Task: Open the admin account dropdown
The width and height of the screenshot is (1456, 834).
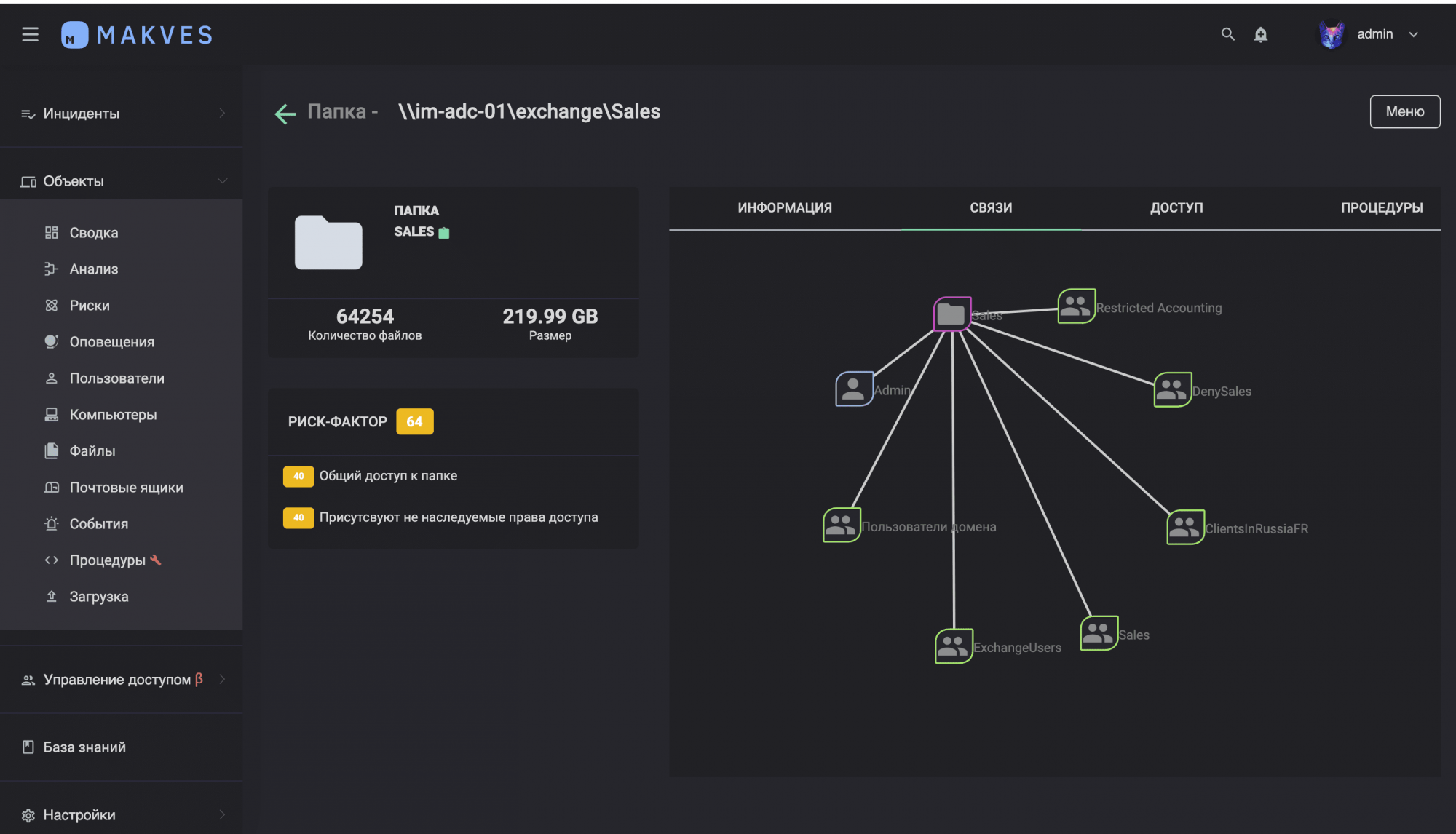Action: 1413,34
